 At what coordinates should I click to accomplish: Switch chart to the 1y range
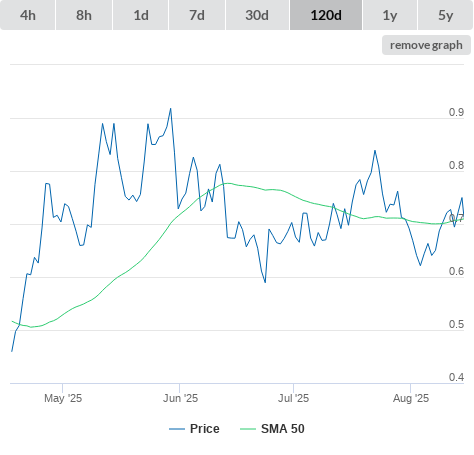(x=390, y=15)
